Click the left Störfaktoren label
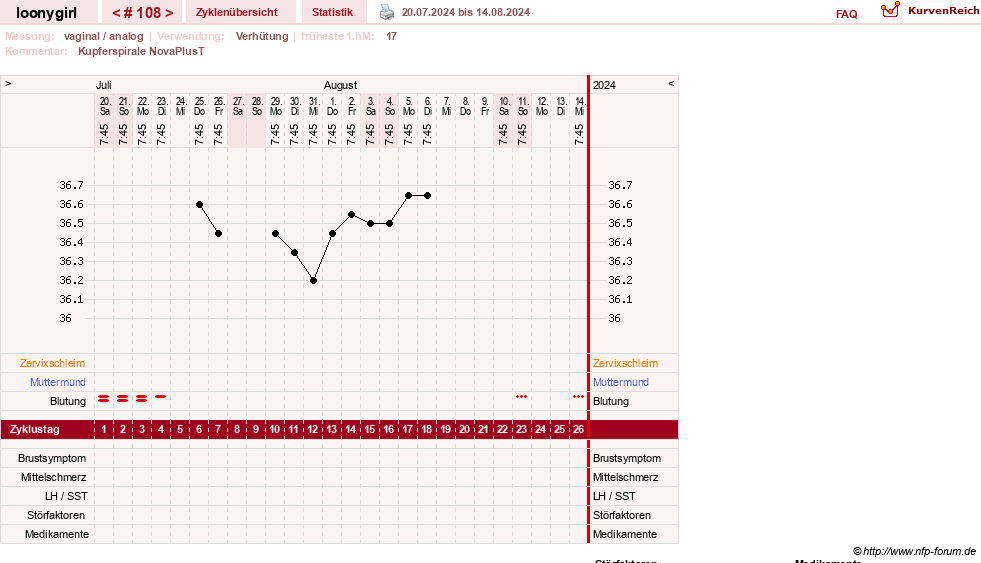Image resolution: width=981 pixels, height=563 pixels. pos(57,515)
